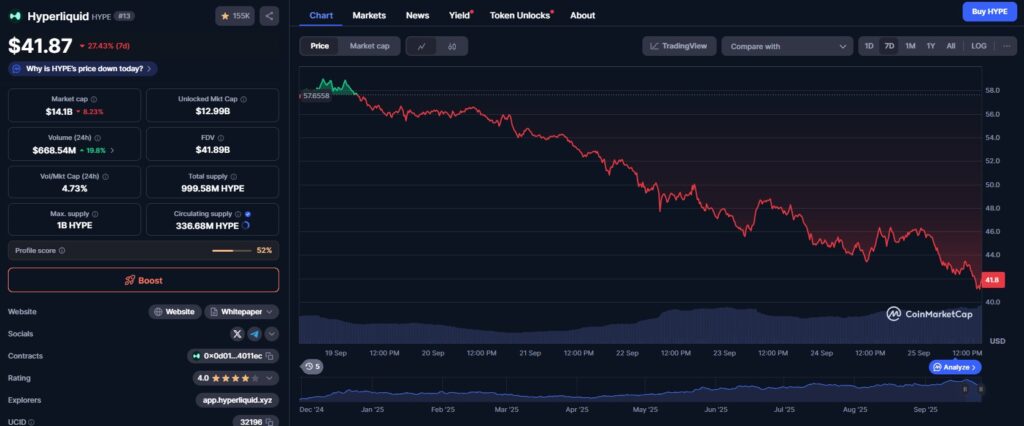Add Hyperliquid to watchlist via 155K star

(235, 16)
